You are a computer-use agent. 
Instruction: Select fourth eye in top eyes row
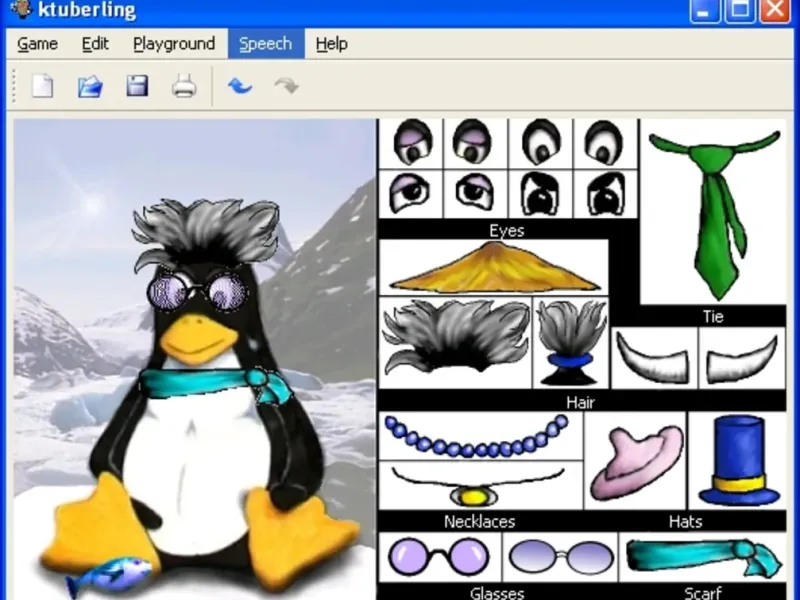point(603,143)
